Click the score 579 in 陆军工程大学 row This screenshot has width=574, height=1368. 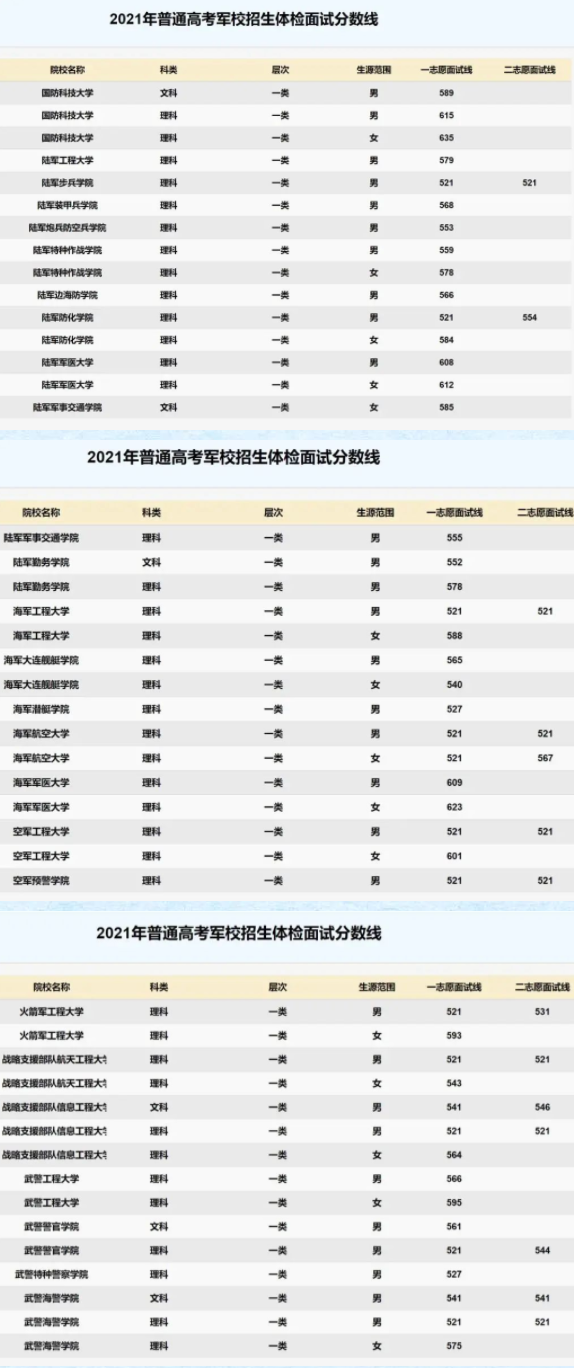click(446, 160)
